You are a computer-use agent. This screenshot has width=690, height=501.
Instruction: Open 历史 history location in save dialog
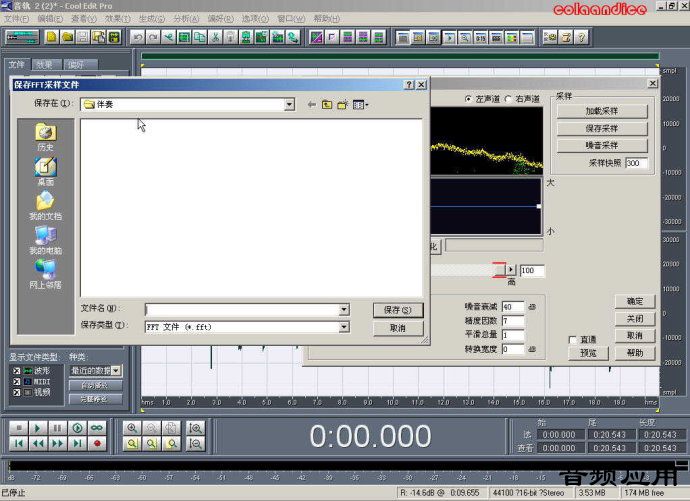[x=45, y=137]
